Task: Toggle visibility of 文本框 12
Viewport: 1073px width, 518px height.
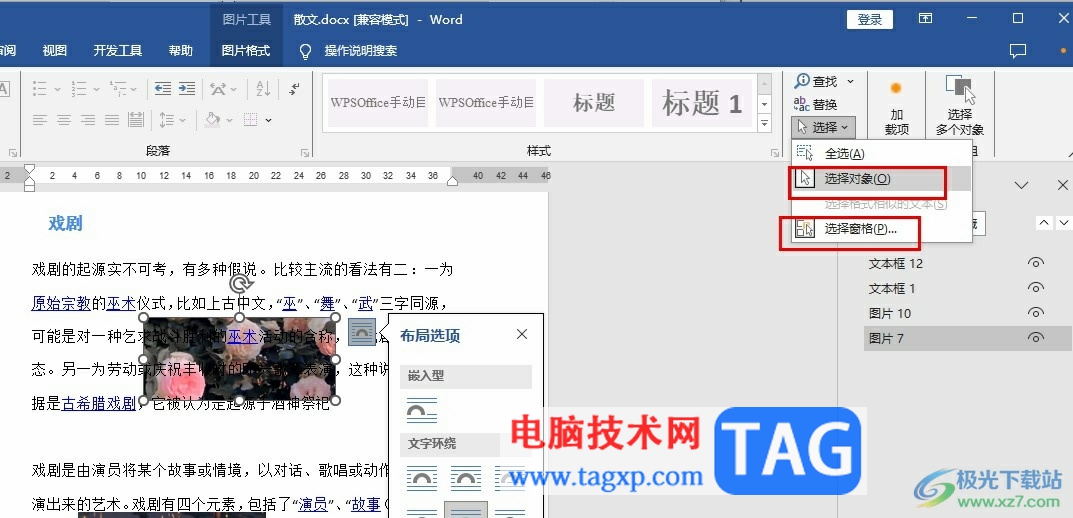Action: (1035, 263)
